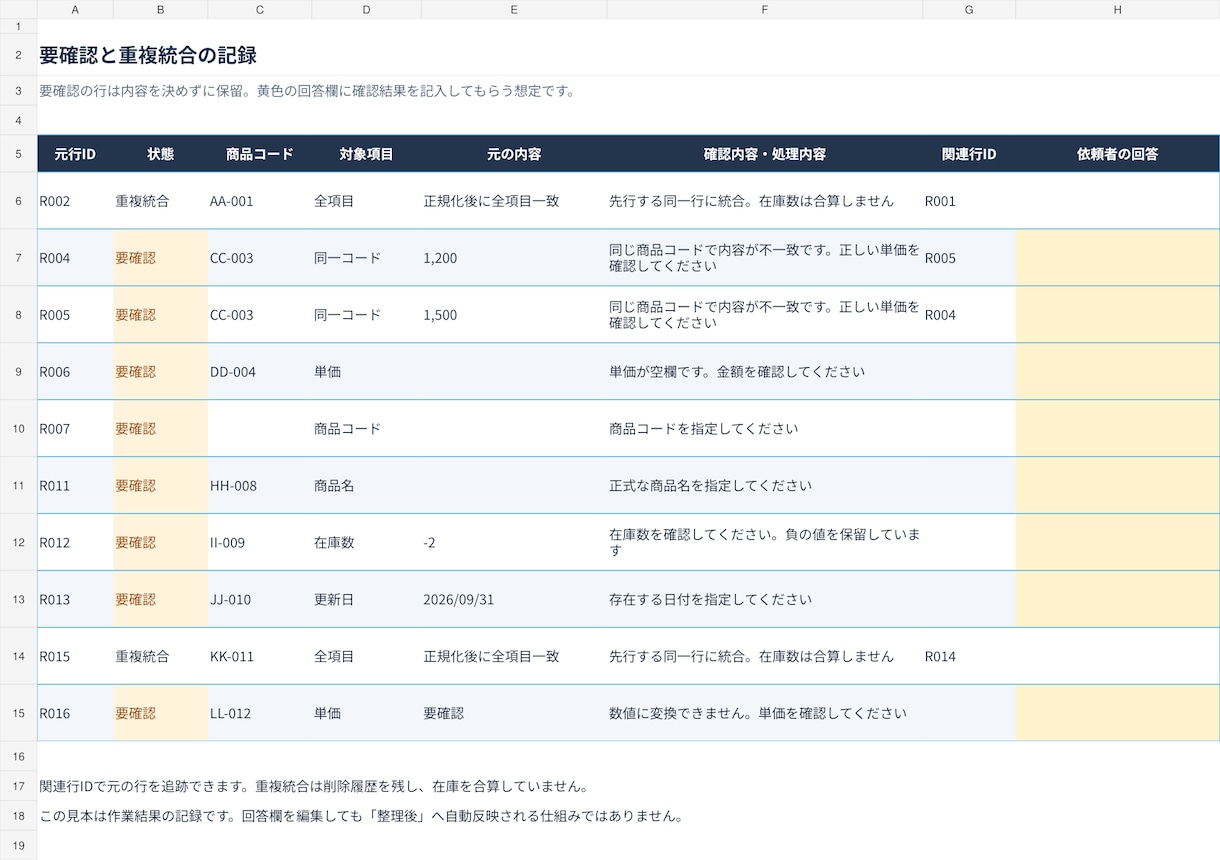Image resolution: width=1220 pixels, height=860 pixels.
Task: Select product code II-009
Action: coord(260,543)
